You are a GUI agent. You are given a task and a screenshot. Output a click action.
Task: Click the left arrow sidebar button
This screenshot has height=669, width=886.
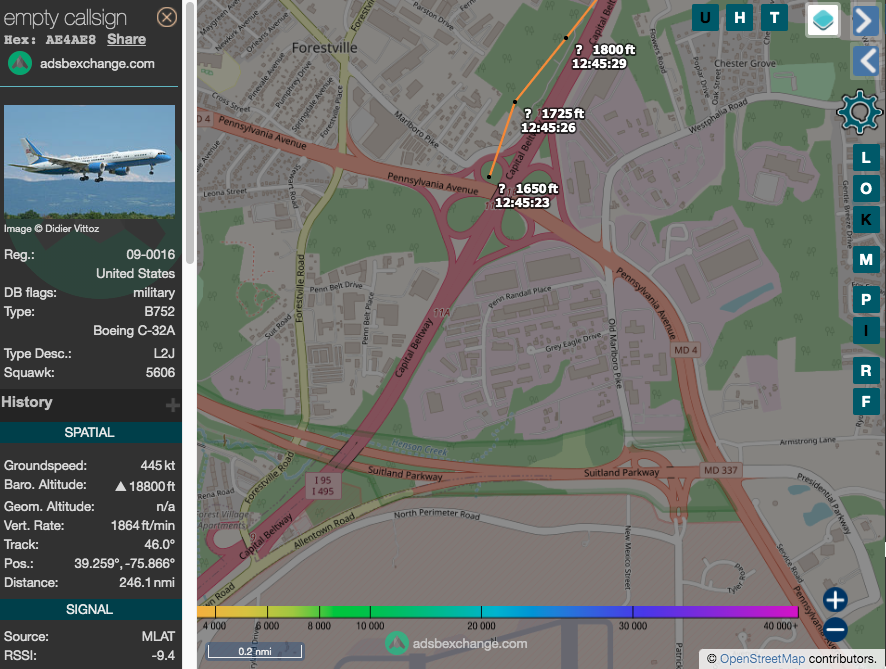pyautogui.click(x=865, y=60)
